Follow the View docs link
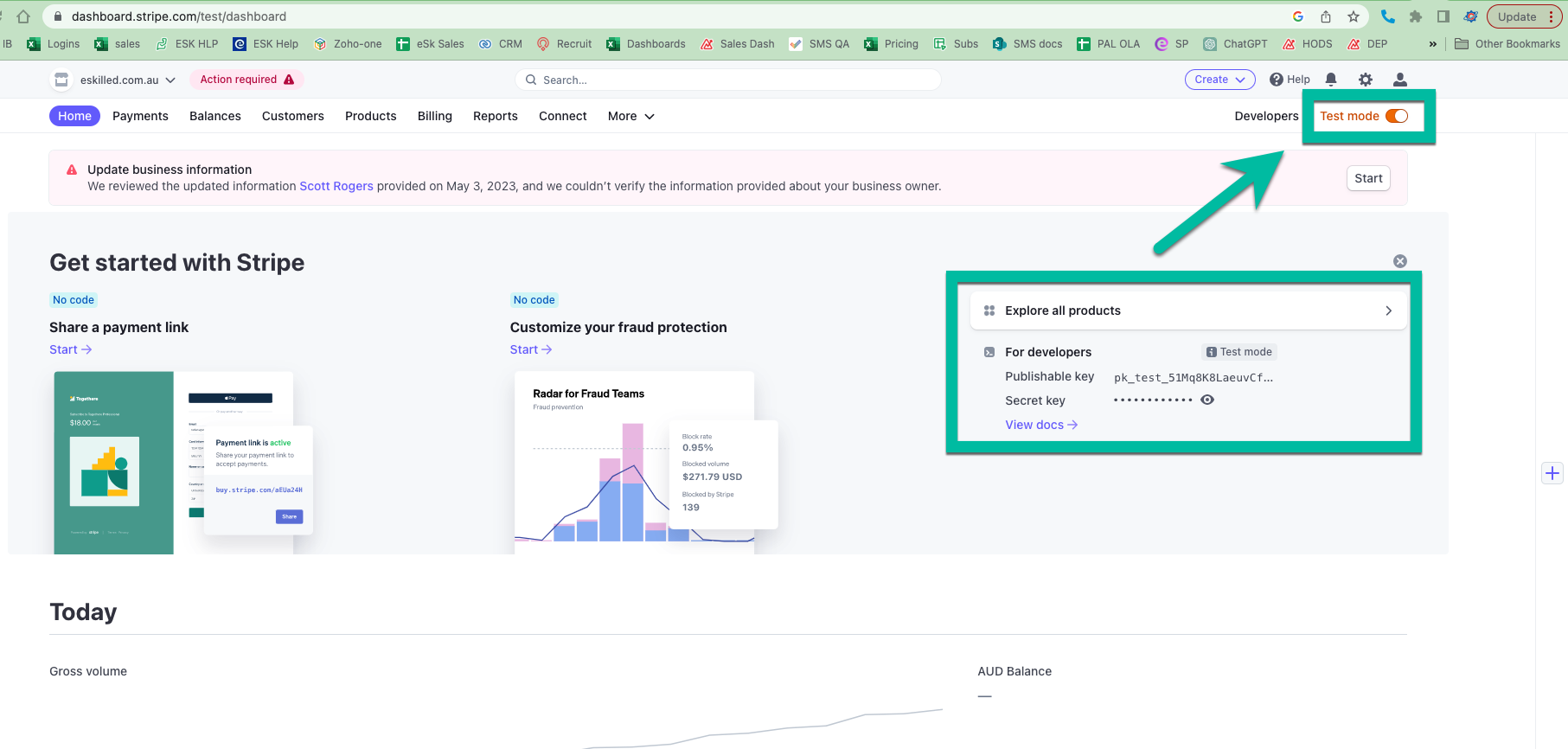Viewport: 1568px width, 749px height. coord(1041,425)
